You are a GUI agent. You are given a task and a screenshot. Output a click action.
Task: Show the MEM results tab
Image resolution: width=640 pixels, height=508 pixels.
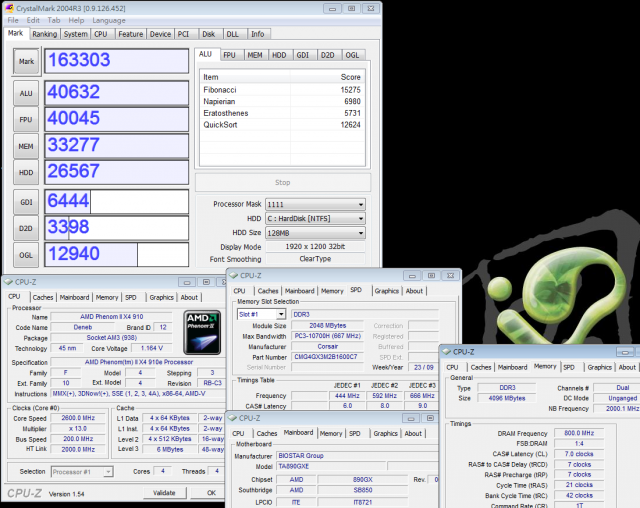255,55
